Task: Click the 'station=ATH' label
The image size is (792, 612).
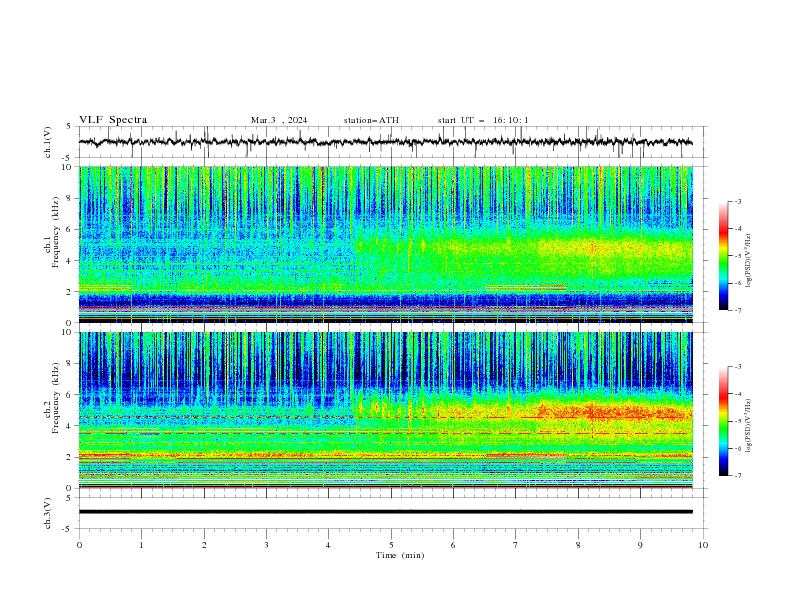Action: pyautogui.click(x=371, y=120)
